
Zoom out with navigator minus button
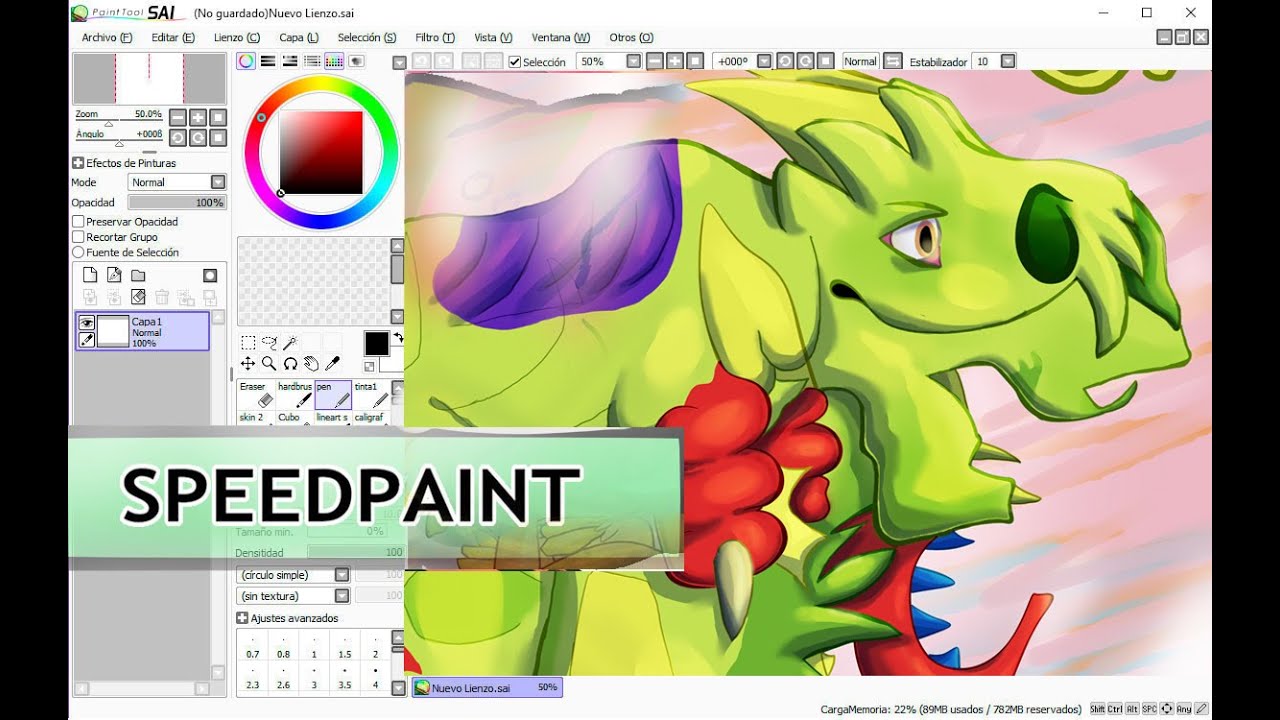pos(177,117)
